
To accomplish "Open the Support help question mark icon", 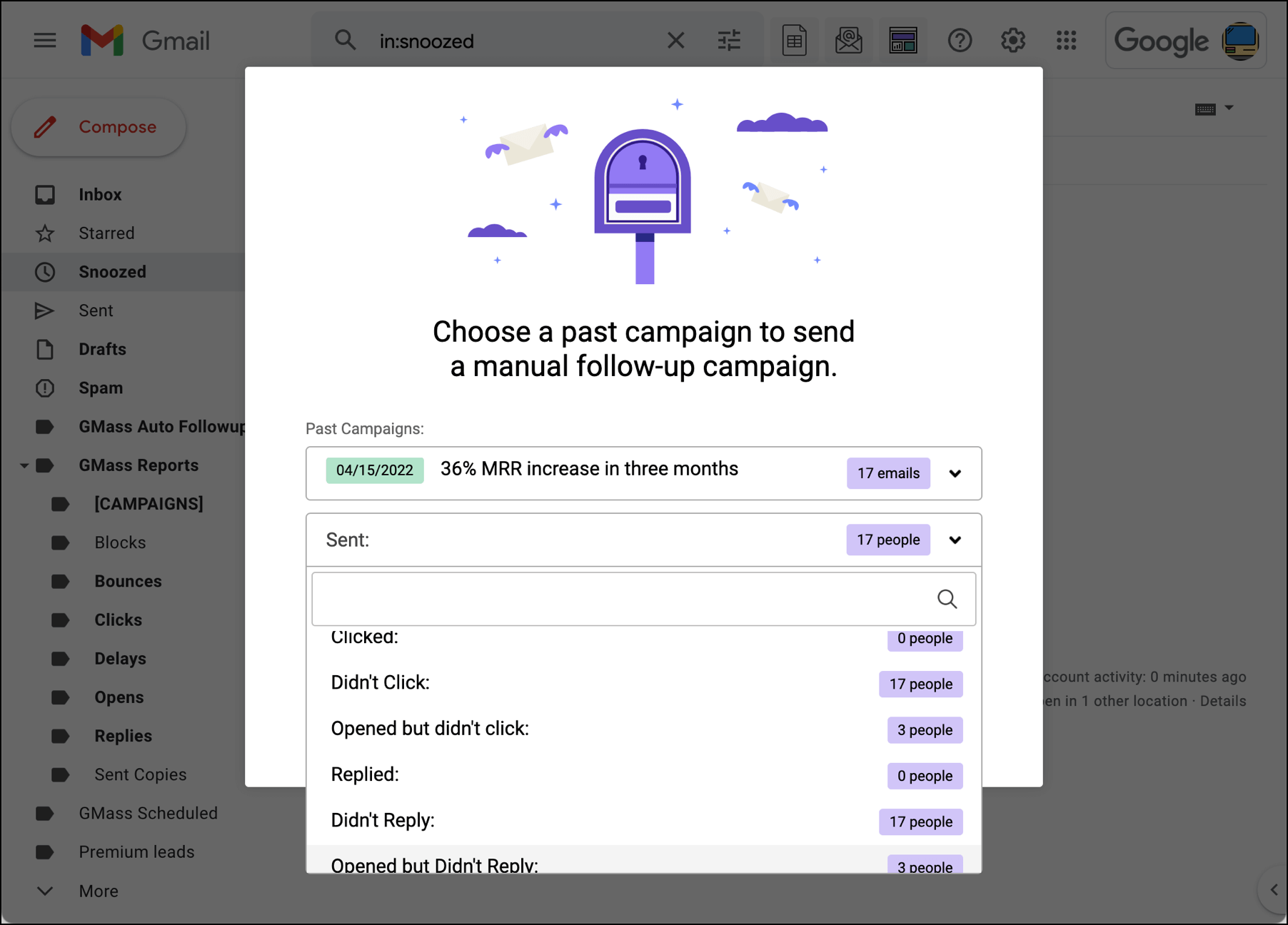I will click(960, 41).
